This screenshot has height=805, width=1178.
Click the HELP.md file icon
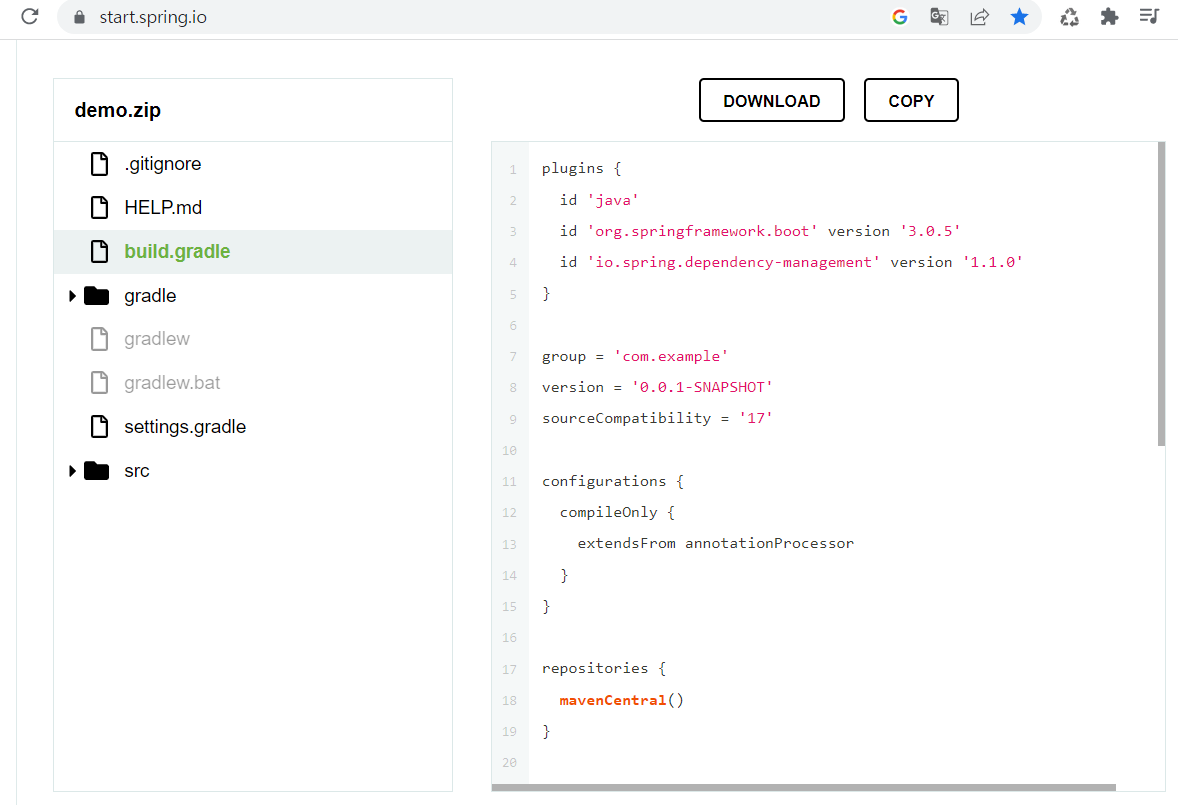coord(99,207)
